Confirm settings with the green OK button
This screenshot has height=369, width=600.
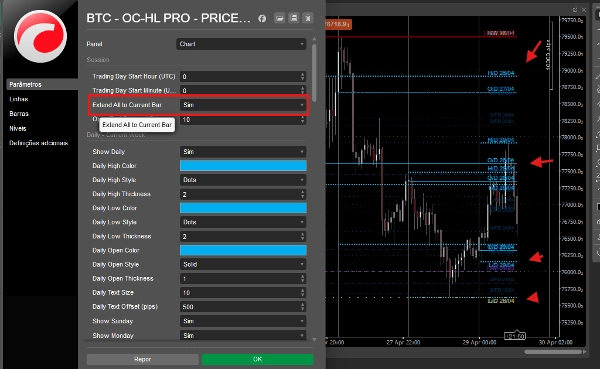tap(258, 359)
